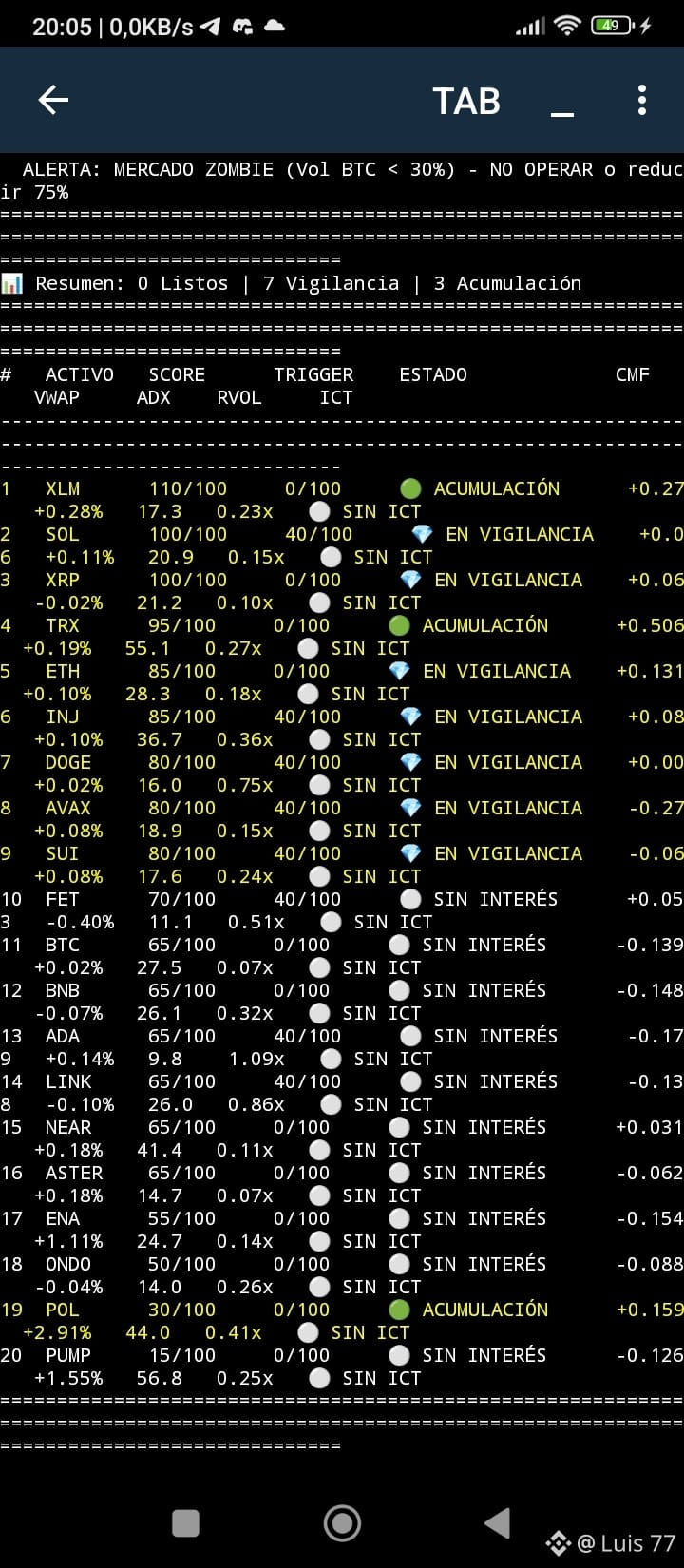Viewport: 684px width, 1568px height.
Task: Tap the back arrow in header
Action: [x=53, y=100]
